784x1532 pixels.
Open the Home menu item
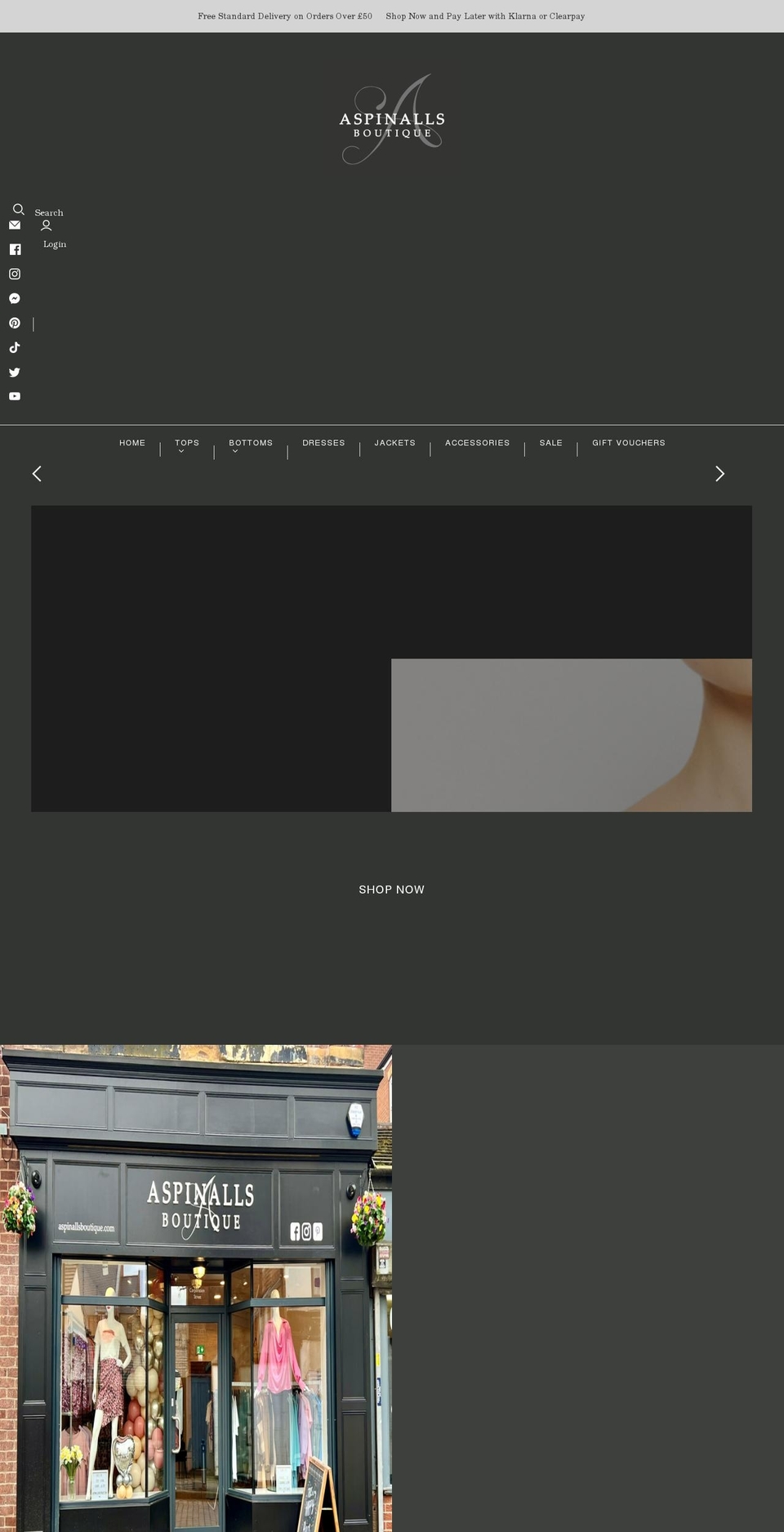(x=132, y=443)
